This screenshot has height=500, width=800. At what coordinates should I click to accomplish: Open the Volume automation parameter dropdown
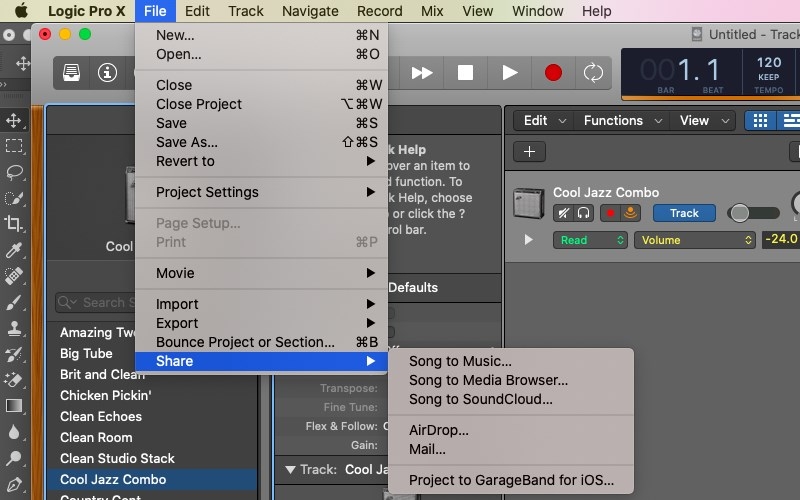(x=696, y=240)
